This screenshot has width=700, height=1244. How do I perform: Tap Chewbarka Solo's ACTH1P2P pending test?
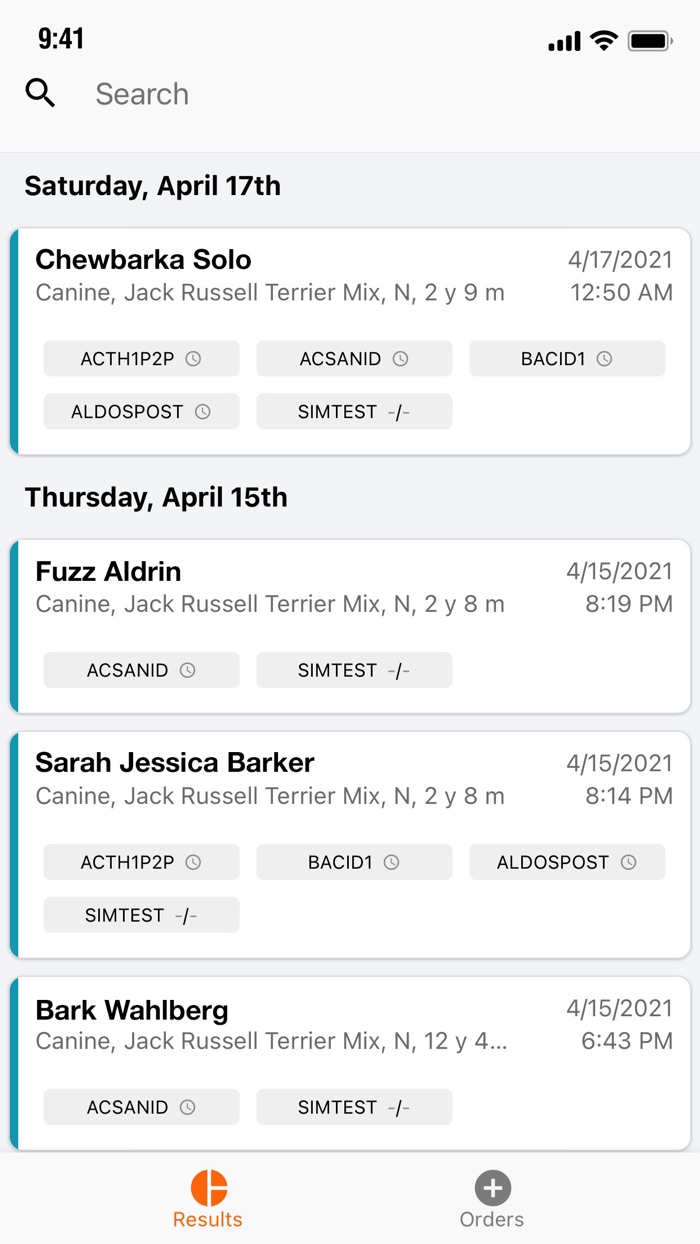[x=141, y=359]
